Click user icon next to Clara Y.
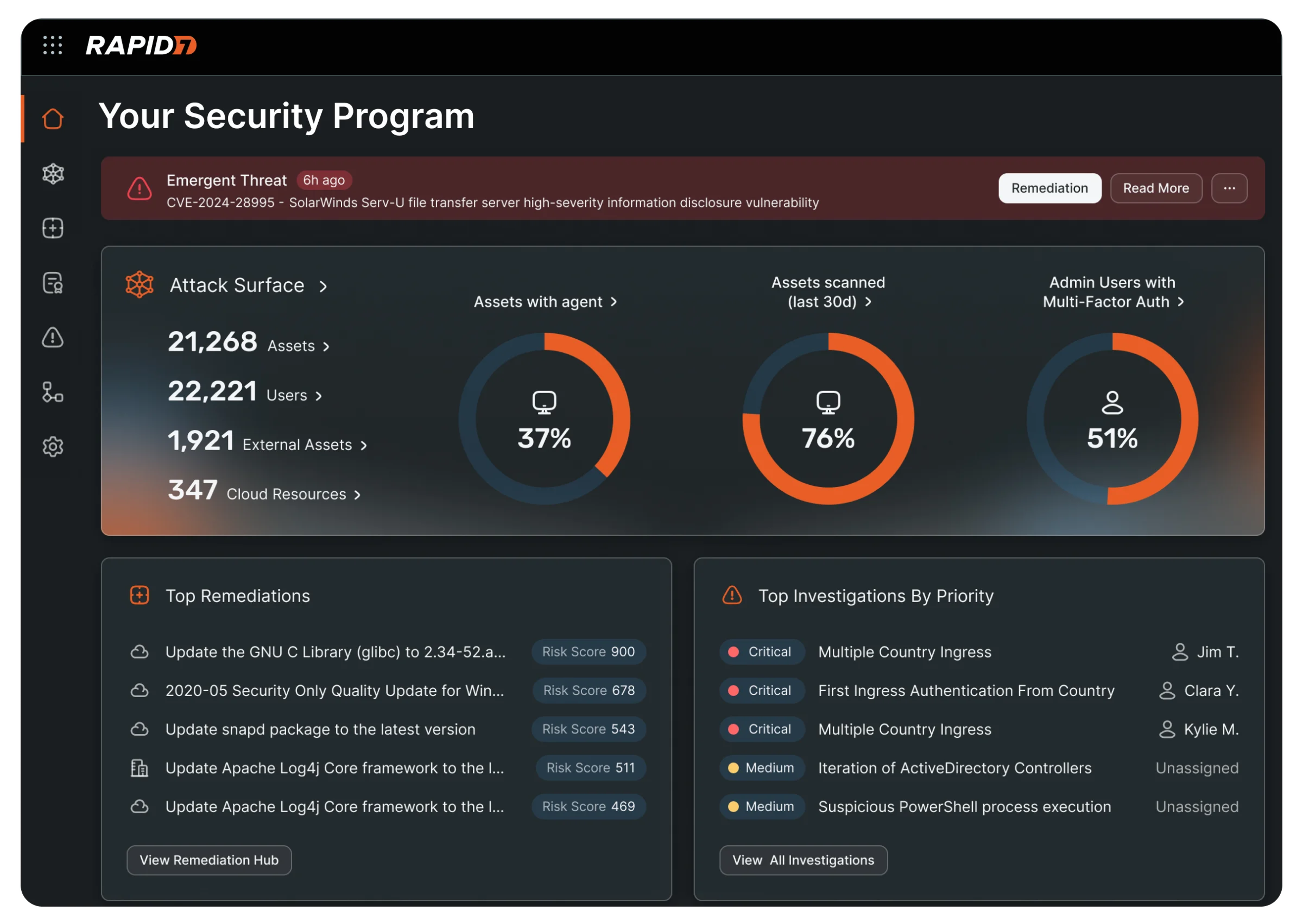The height and width of the screenshot is (924, 1303). coord(1167,690)
